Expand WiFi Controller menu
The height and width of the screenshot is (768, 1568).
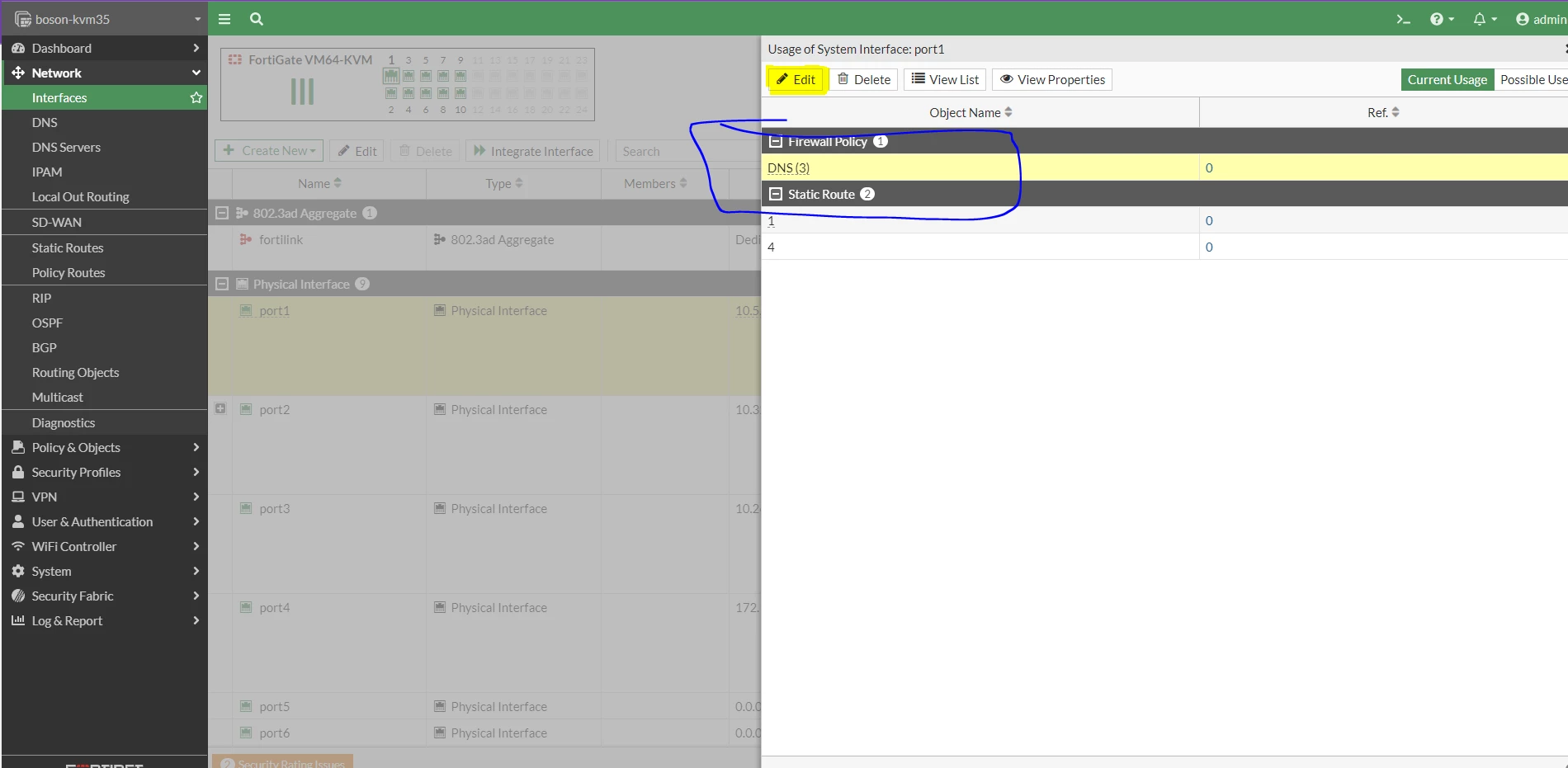click(x=105, y=546)
